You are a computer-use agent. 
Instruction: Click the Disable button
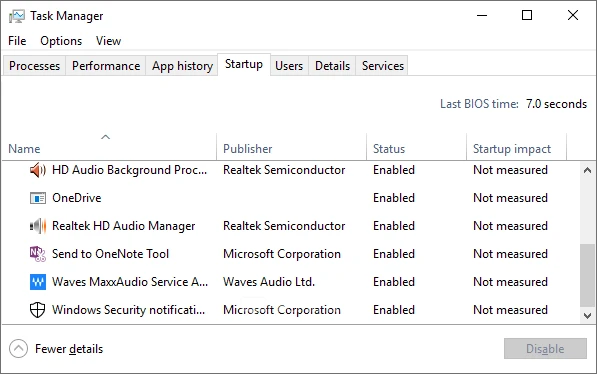(x=545, y=348)
